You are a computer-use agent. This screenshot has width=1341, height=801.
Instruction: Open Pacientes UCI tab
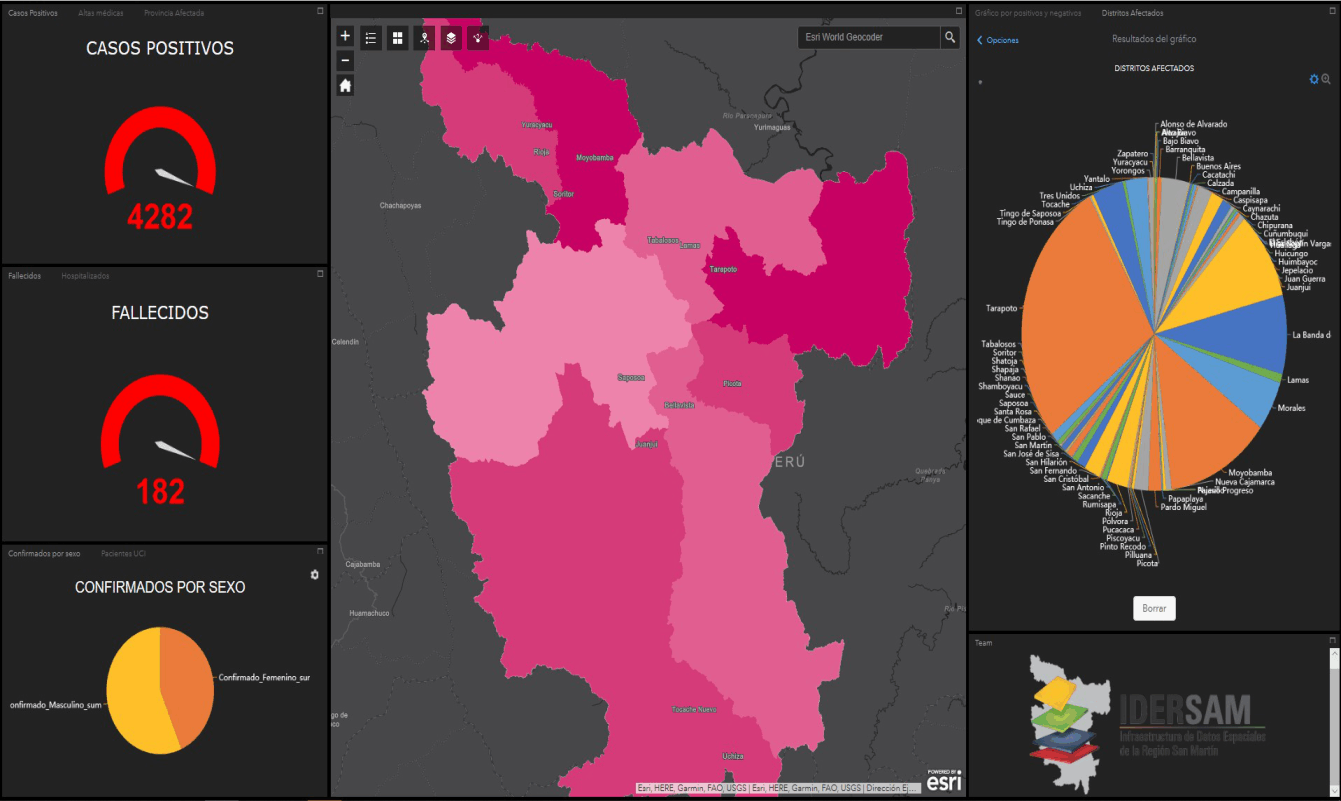[x=126, y=553]
